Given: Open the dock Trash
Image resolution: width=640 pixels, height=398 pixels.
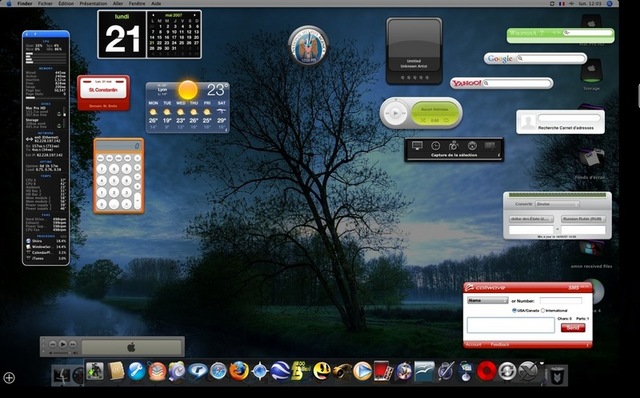Looking at the screenshot, I should point(556,375).
